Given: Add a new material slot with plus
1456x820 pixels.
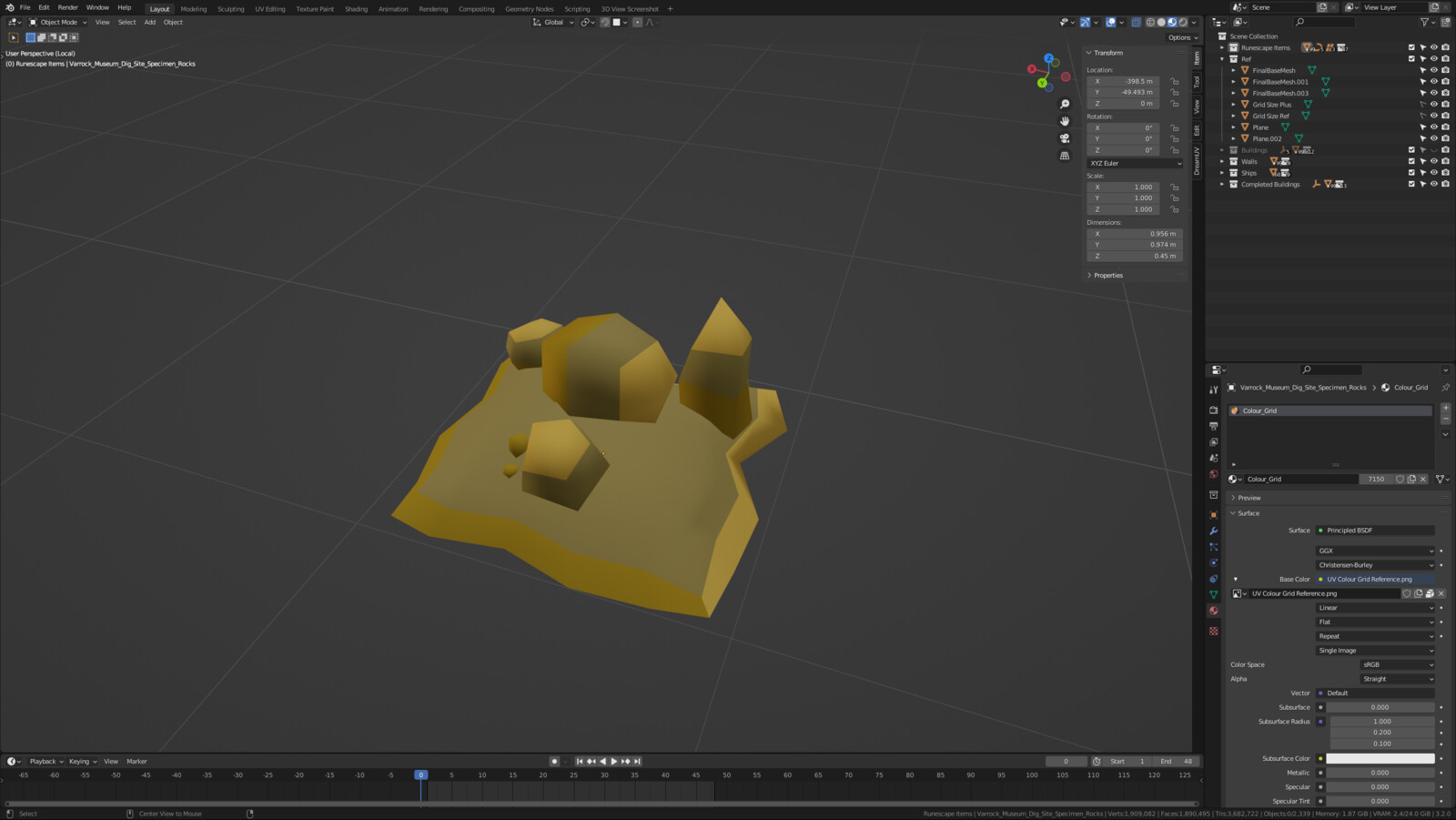Looking at the screenshot, I should pyautogui.click(x=1445, y=409).
